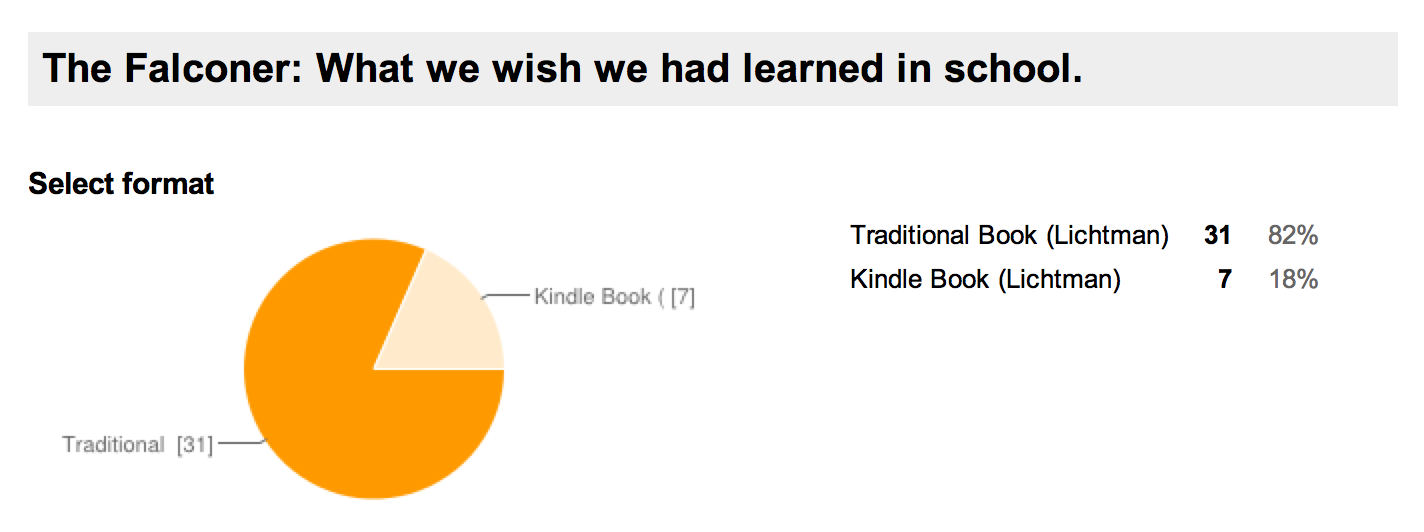Click the pie chart center point
The image size is (1424, 532).
pyautogui.click(x=374, y=369)
